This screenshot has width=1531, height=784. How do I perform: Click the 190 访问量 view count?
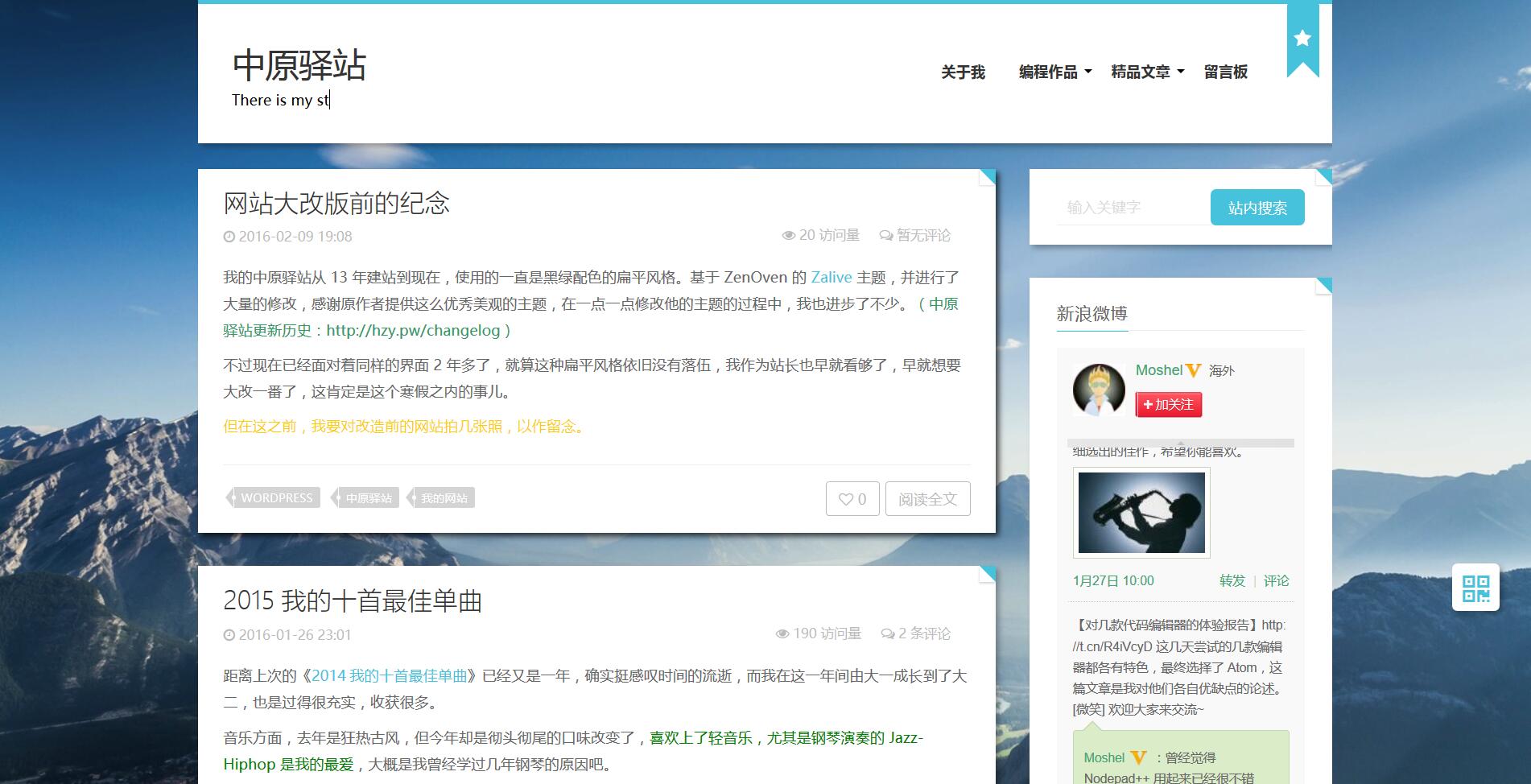point(819,633)
